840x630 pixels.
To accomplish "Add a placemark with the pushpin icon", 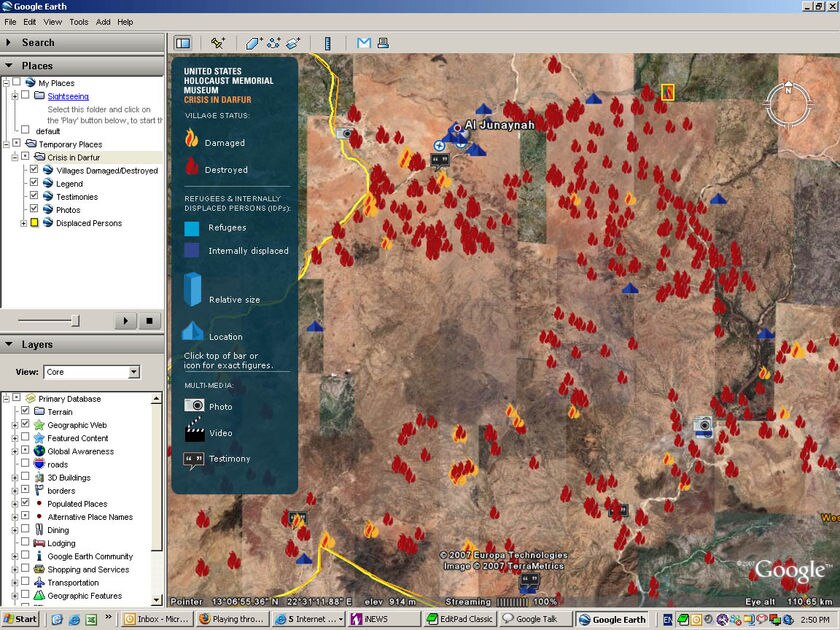I will (218, 43).
